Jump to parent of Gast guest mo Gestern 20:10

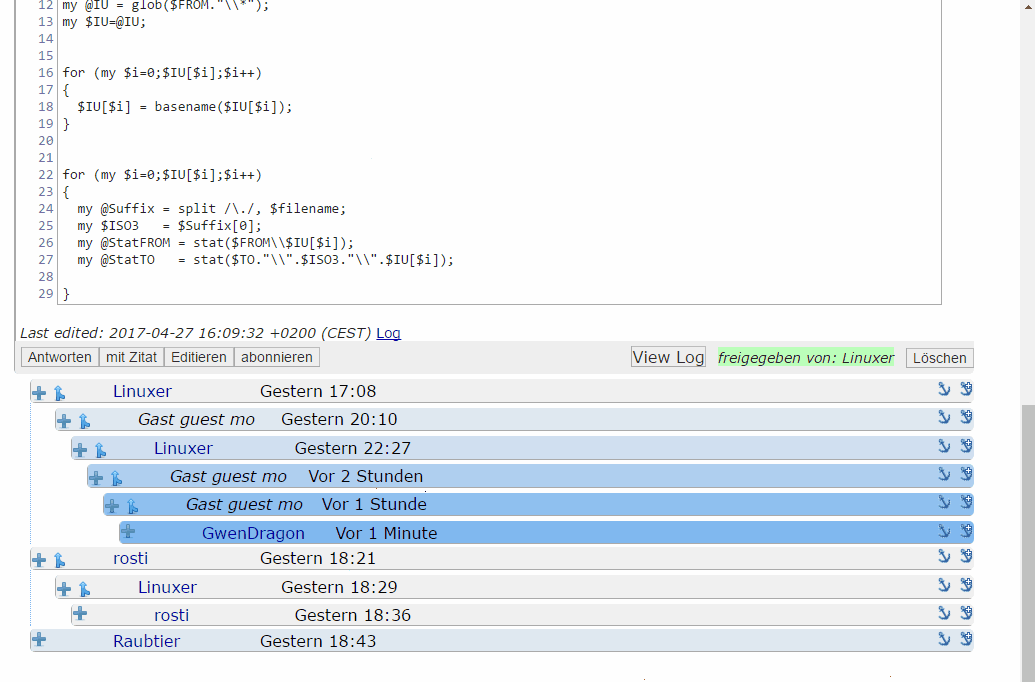tap(84, 421)
